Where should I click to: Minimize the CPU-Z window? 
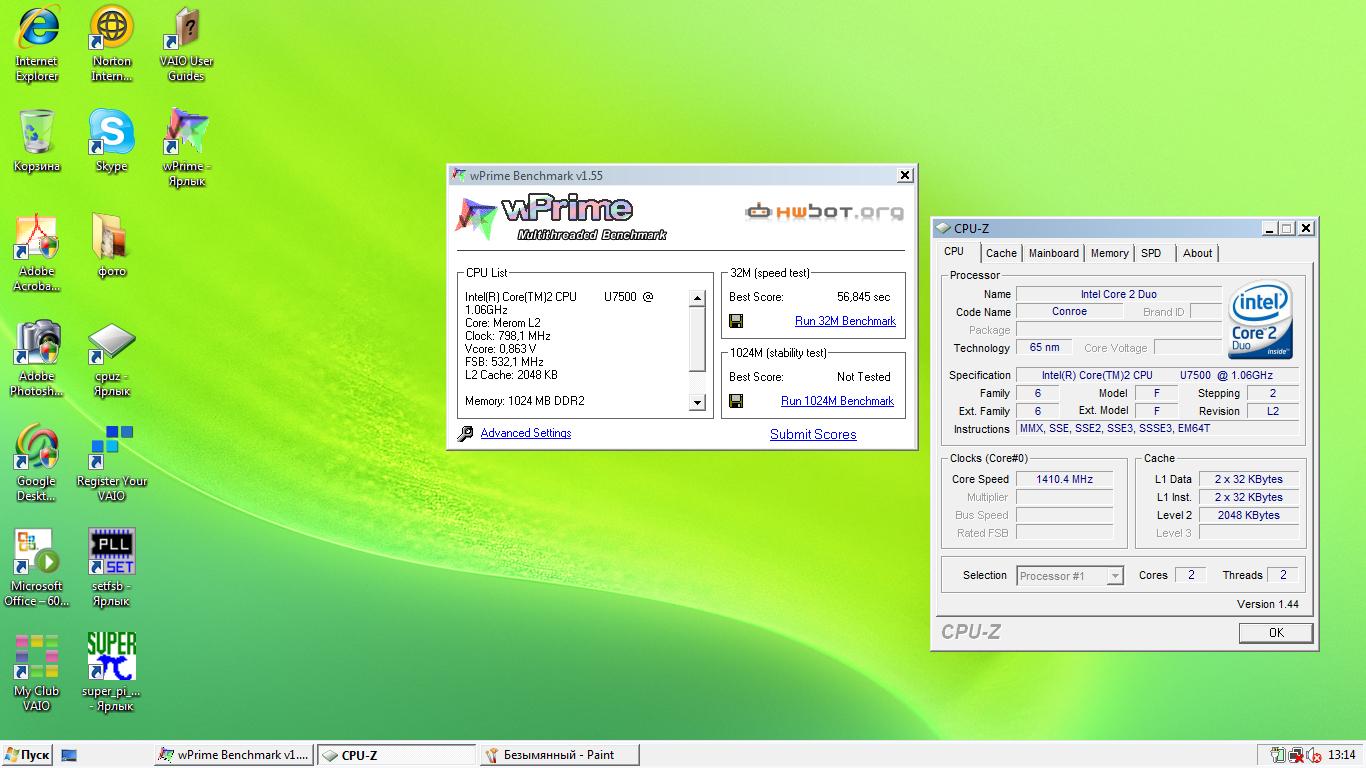point(1269,228)
